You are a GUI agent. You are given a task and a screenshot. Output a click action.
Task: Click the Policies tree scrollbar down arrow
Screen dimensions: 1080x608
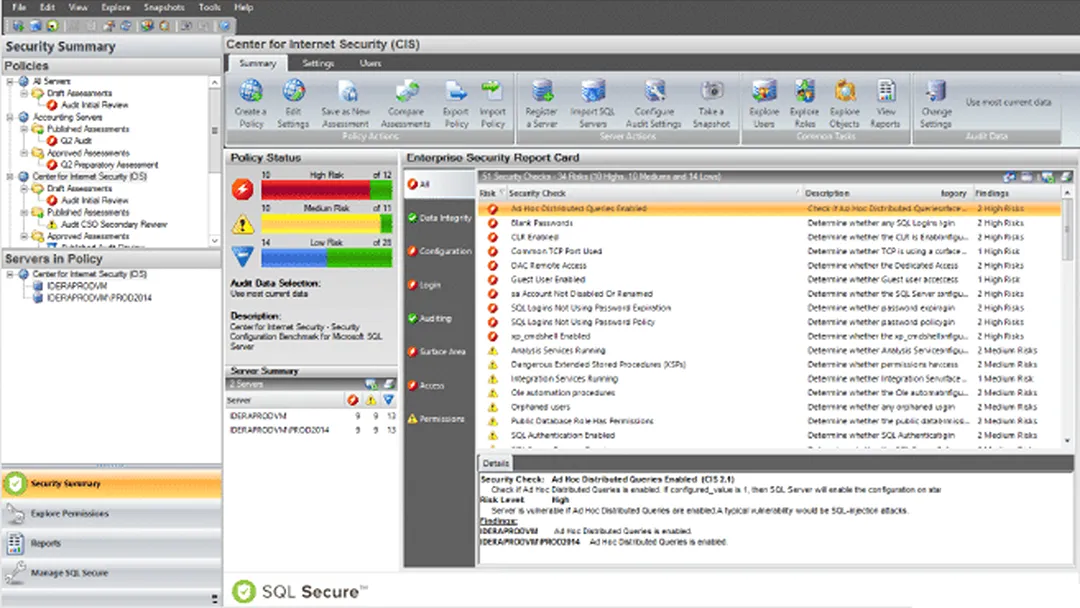(x=214, y=241)
